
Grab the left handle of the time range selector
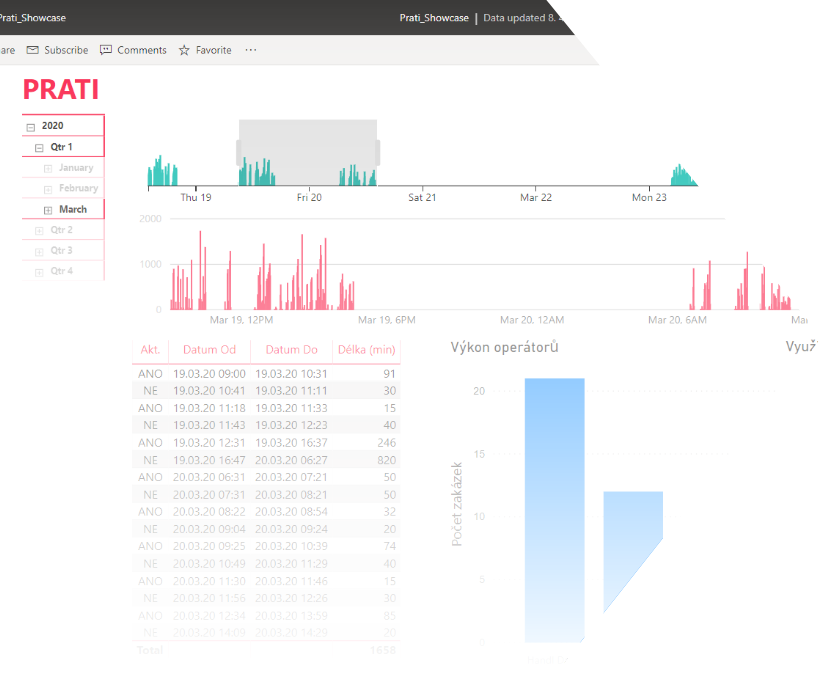[239, 153]
